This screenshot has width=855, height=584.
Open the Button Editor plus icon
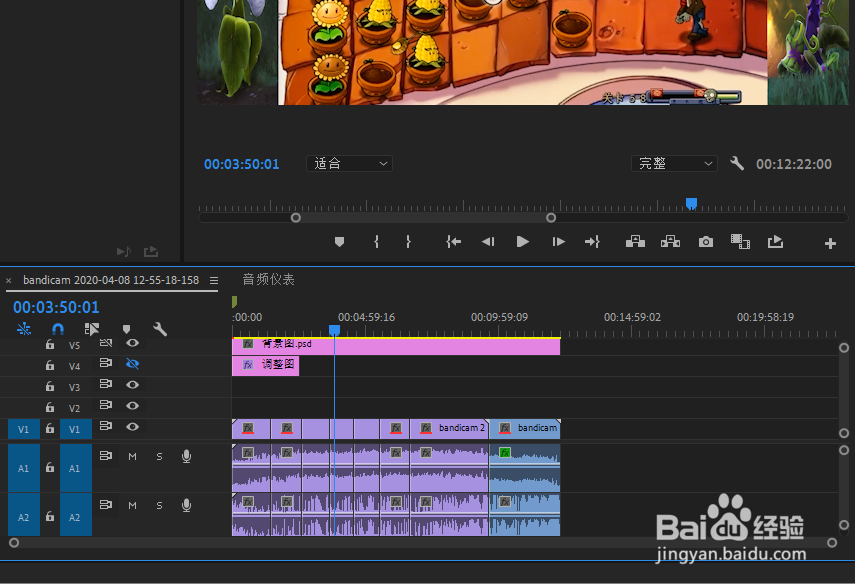pos(830,244)
